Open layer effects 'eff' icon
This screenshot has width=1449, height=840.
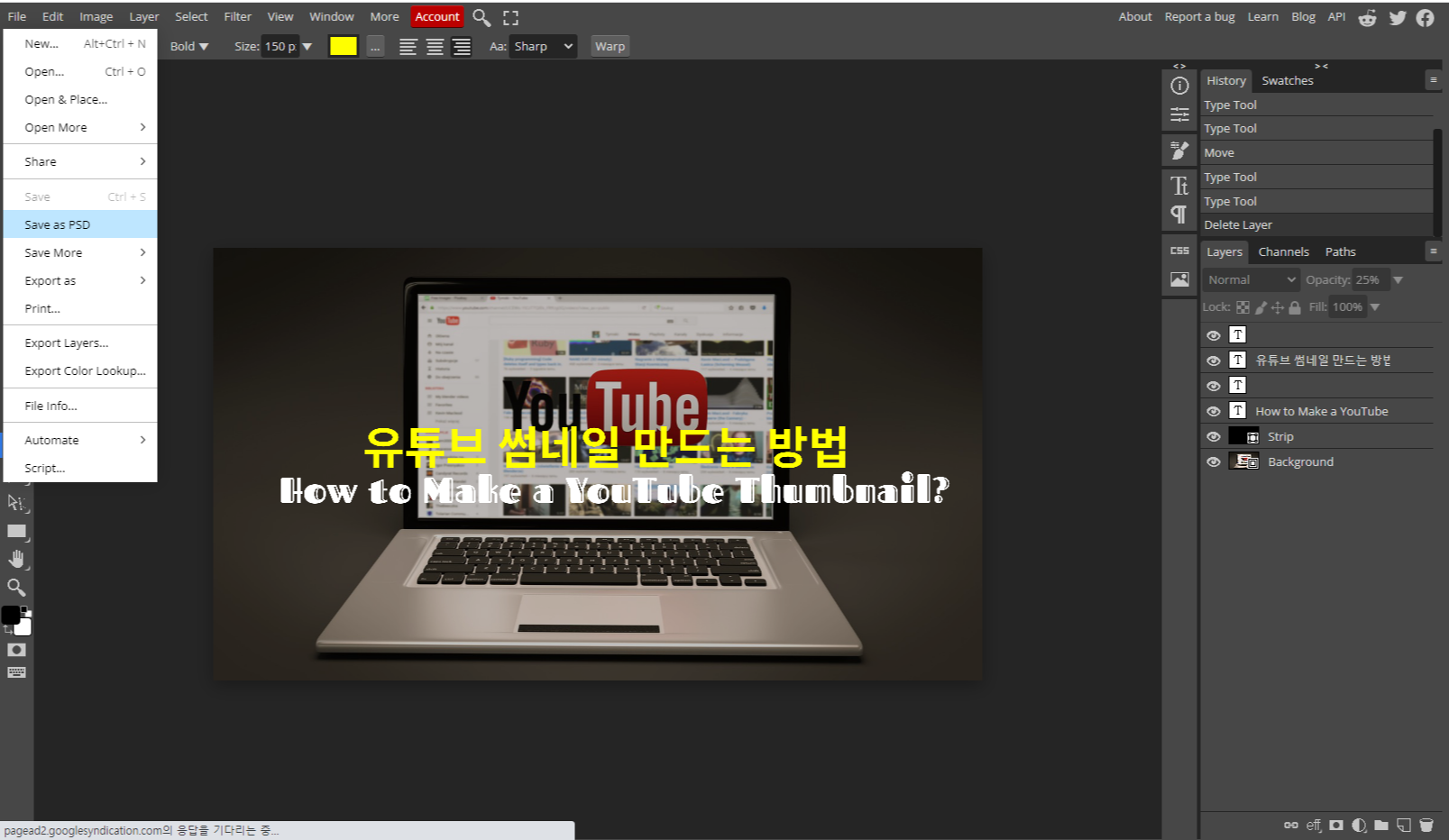point(1314,825)
